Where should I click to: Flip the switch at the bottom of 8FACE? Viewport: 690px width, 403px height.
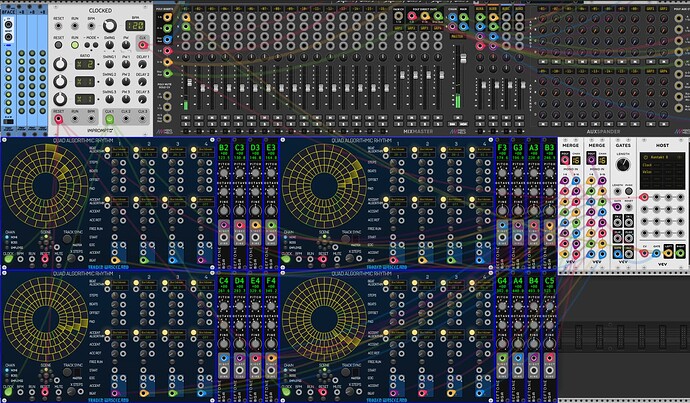[8, 121]
